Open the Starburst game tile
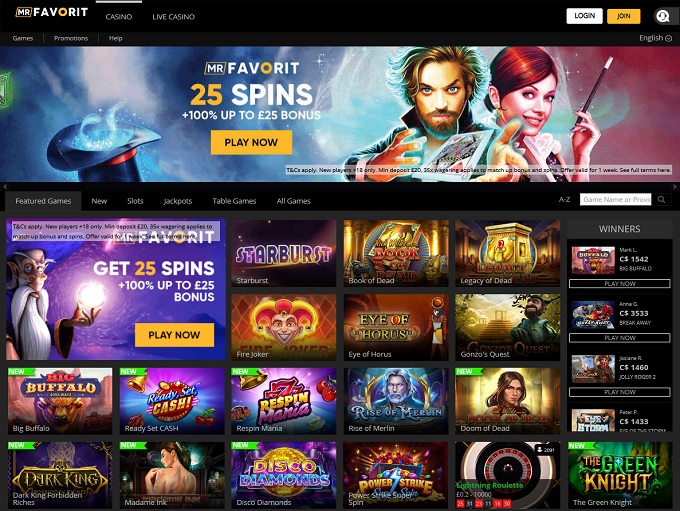This screenshot has height=511, width=680. pyautogui.click(x=284, y=253)
